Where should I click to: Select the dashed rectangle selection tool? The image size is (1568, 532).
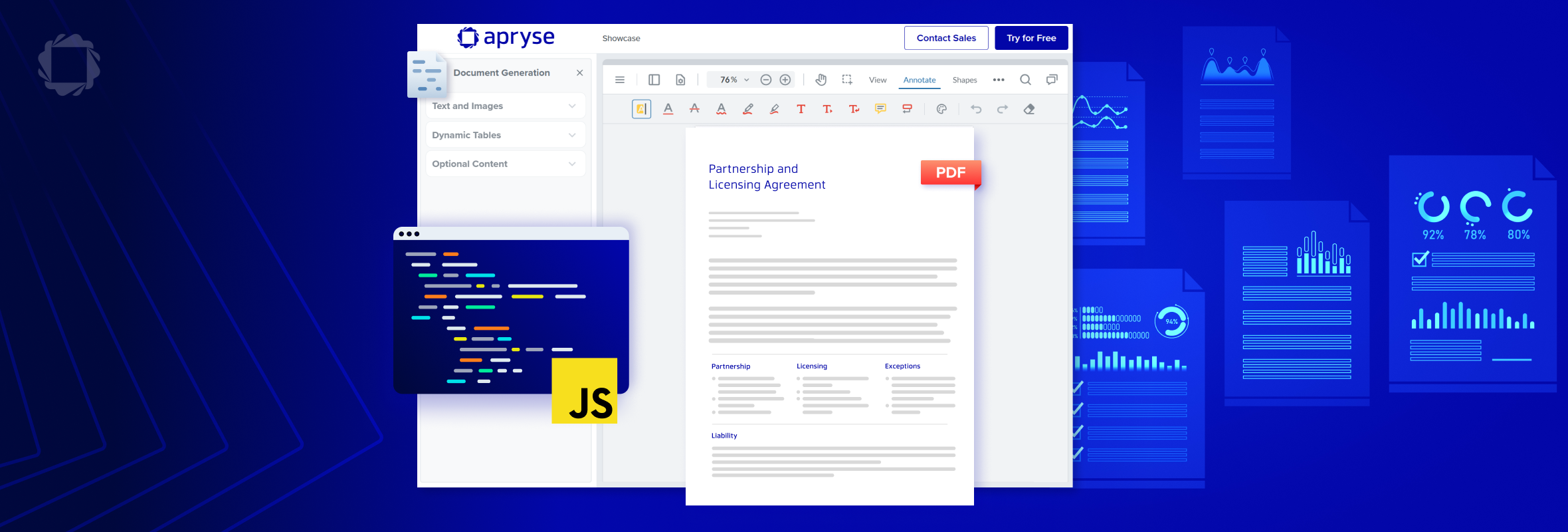[847, 80]
